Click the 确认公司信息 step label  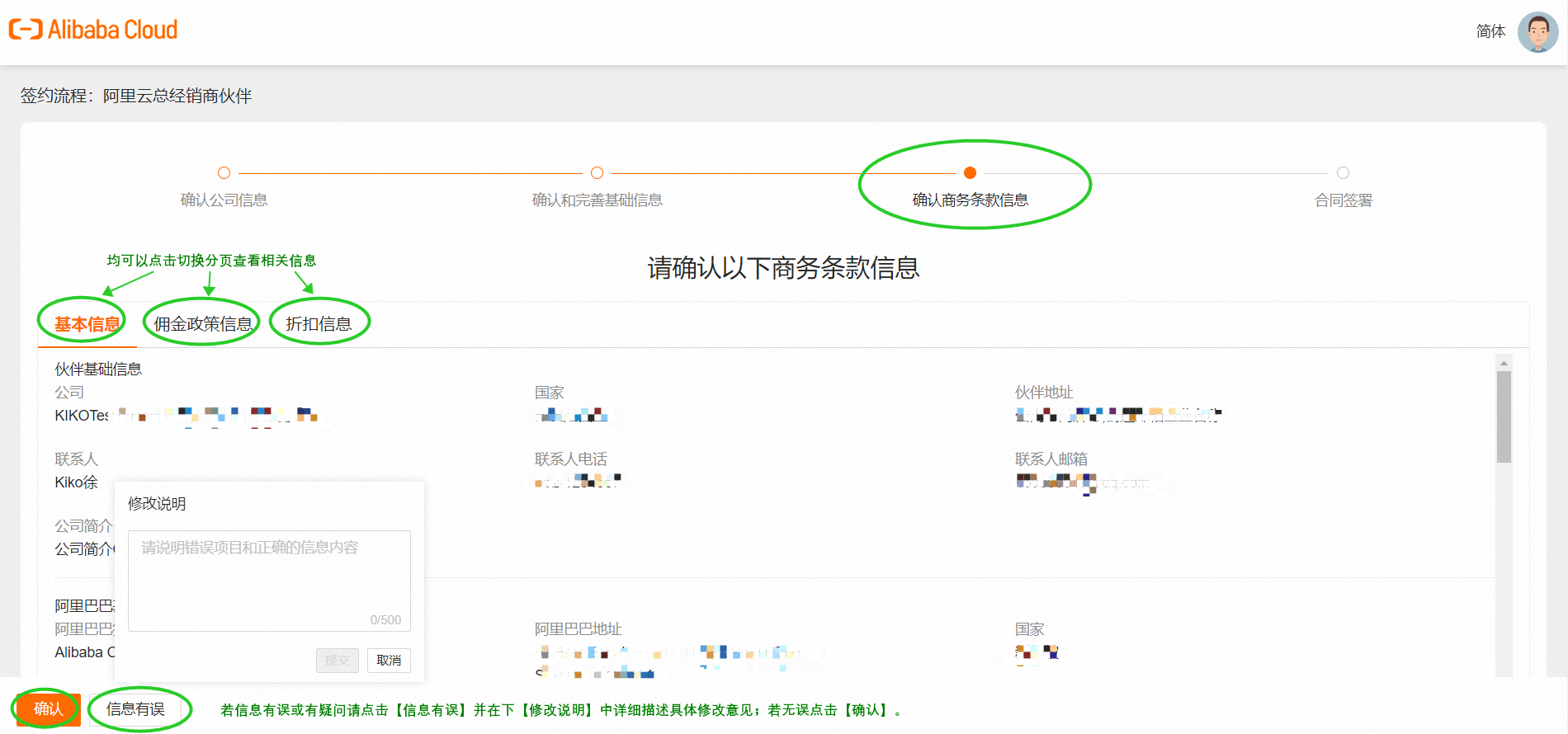(224, 200)
